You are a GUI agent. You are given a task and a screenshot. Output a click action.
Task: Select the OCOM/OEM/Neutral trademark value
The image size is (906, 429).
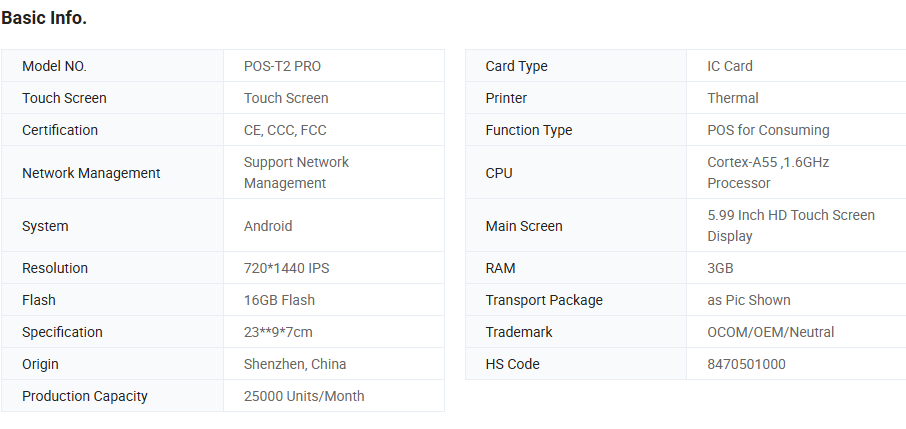(x=770, y=332)
